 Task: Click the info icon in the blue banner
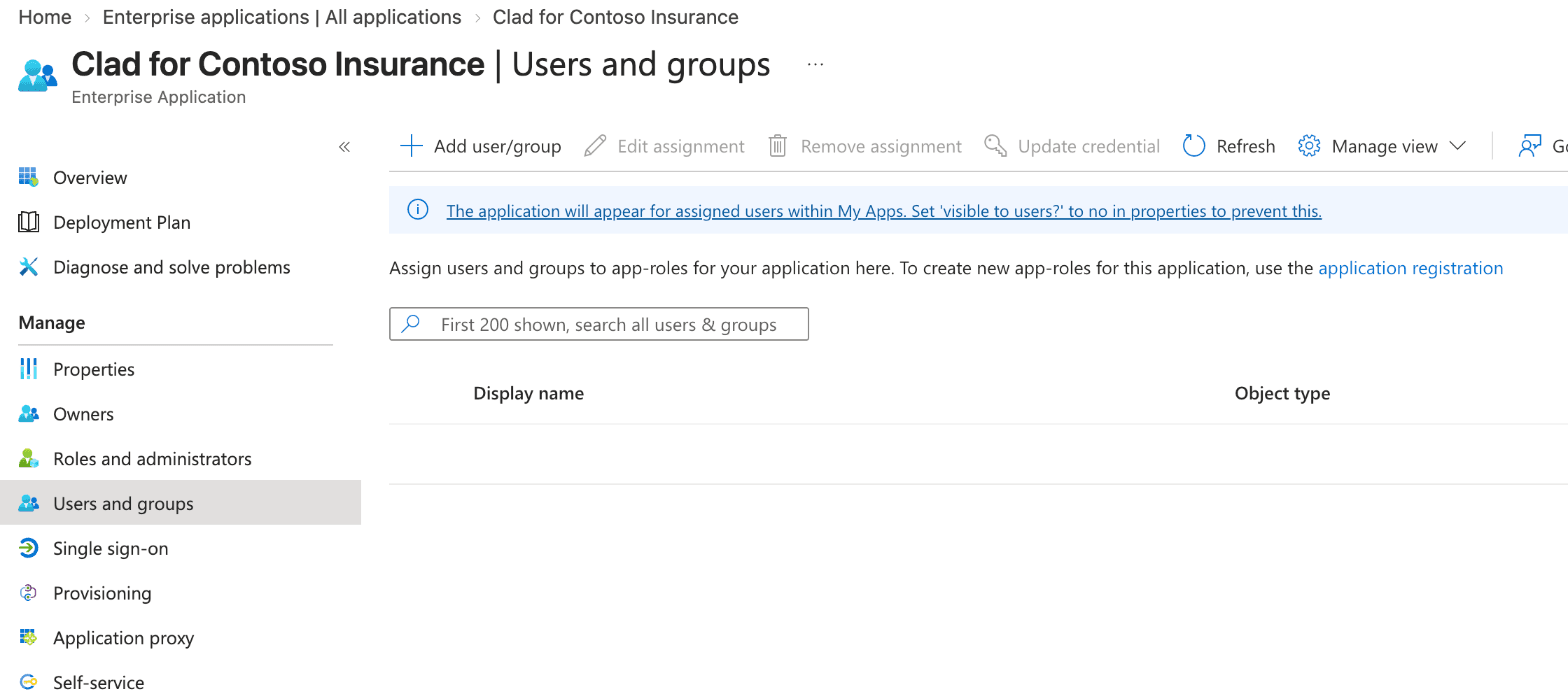coord(418,210)
